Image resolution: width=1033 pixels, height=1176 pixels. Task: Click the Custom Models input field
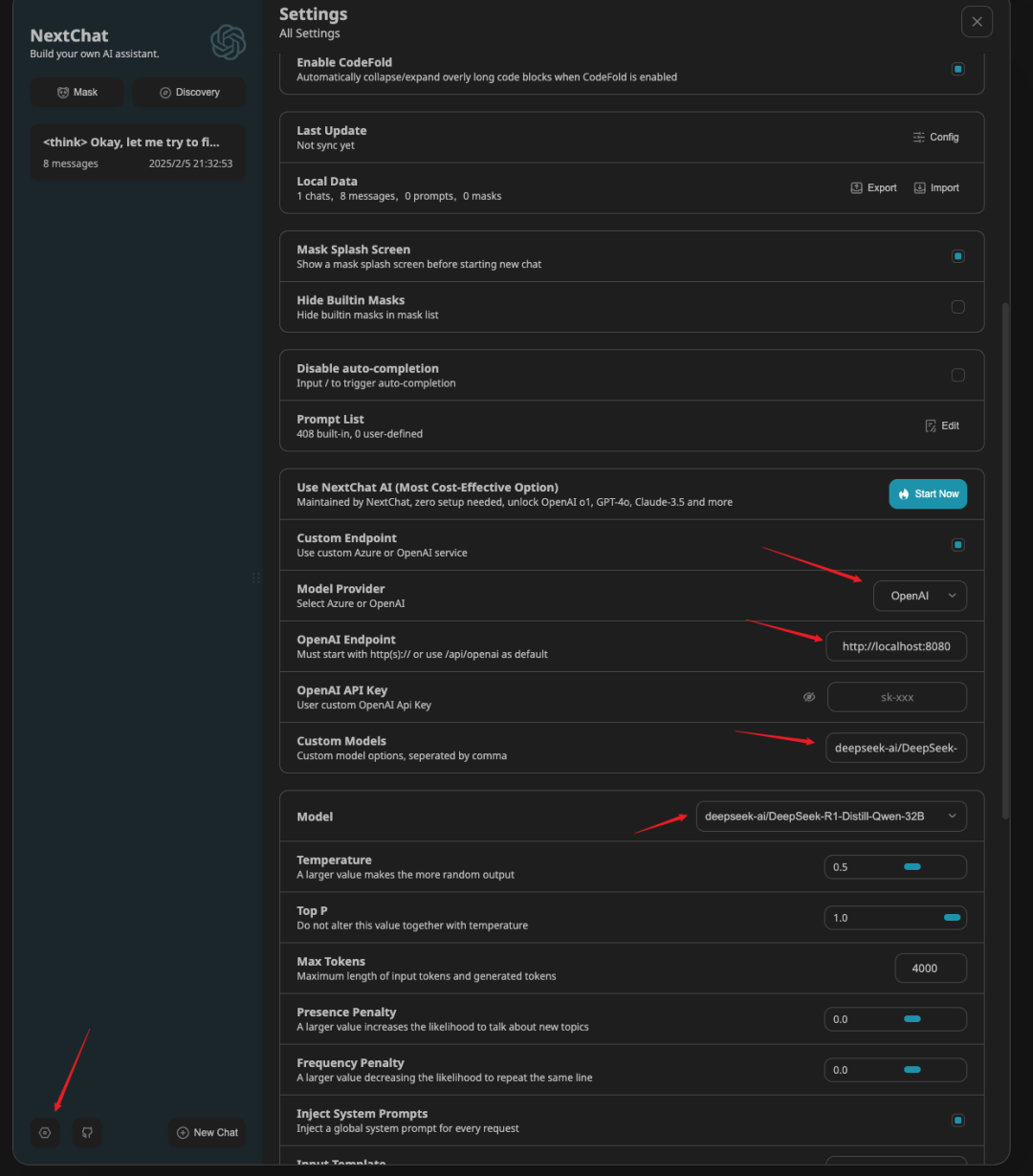896,748
